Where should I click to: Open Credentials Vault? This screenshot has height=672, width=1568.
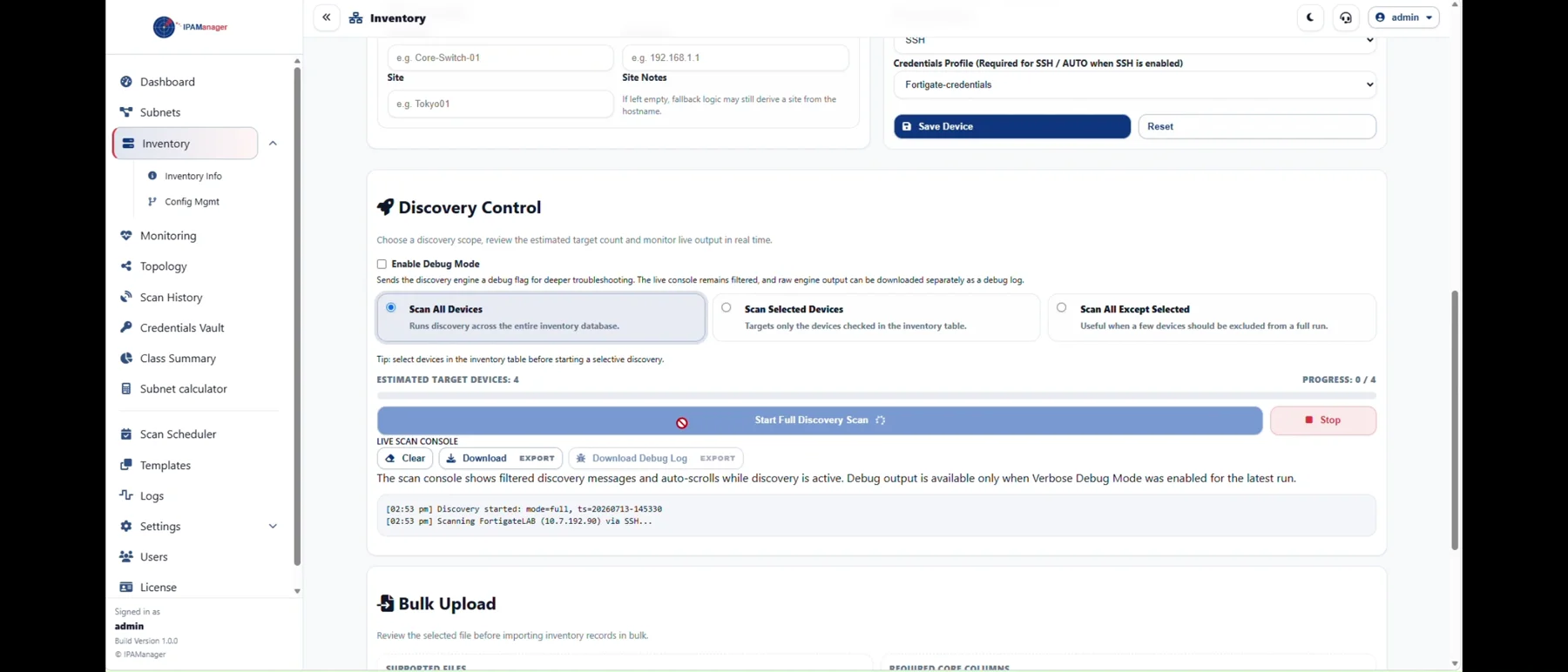pyautogui.click(x=182, y=328)
